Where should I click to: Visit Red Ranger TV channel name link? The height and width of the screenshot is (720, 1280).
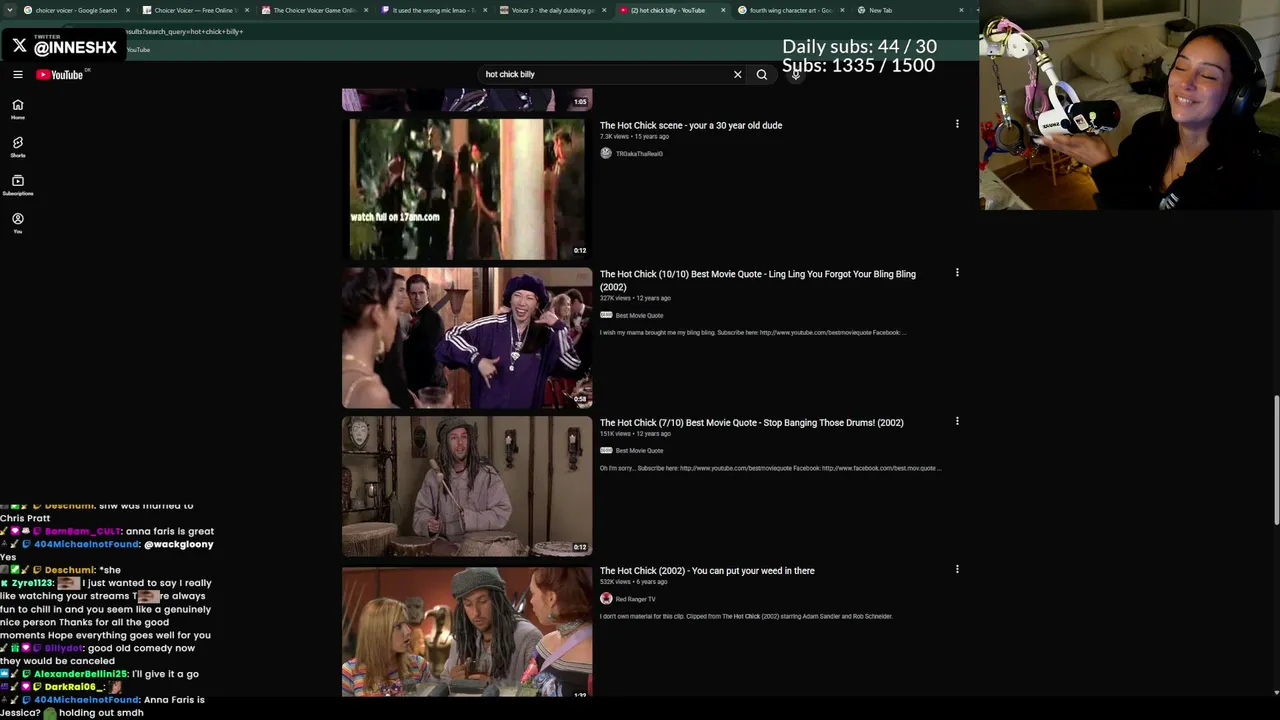tap(636, 599)
